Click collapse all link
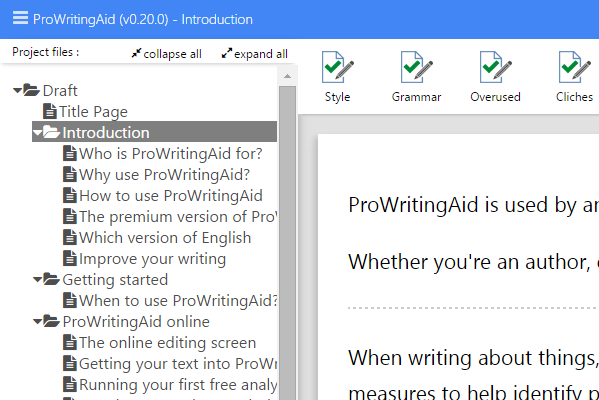 [x=167, y=54]
